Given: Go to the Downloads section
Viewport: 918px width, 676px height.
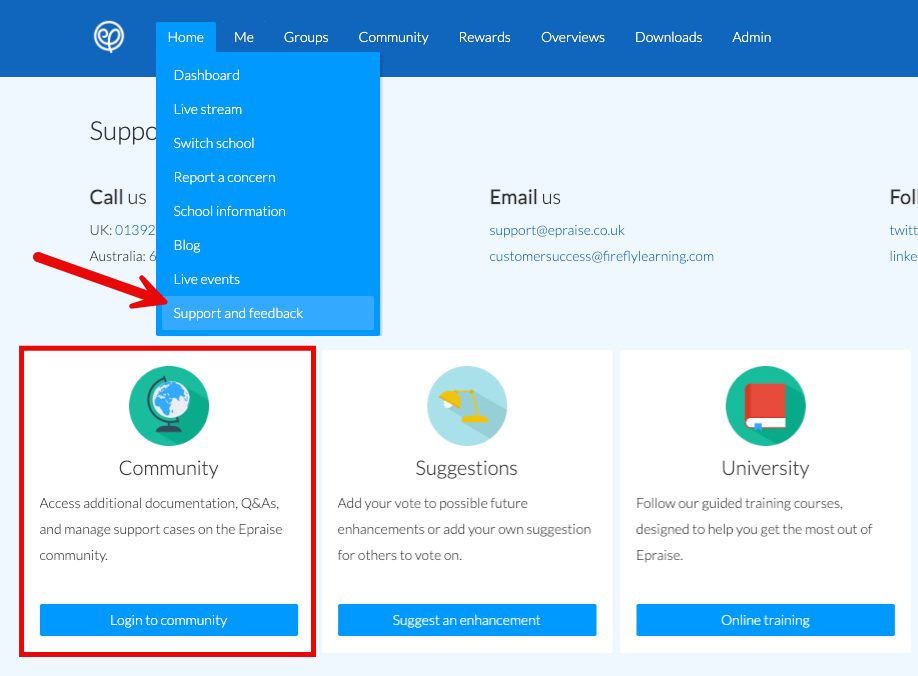Looking at the screenshot, I should point(668,37).
